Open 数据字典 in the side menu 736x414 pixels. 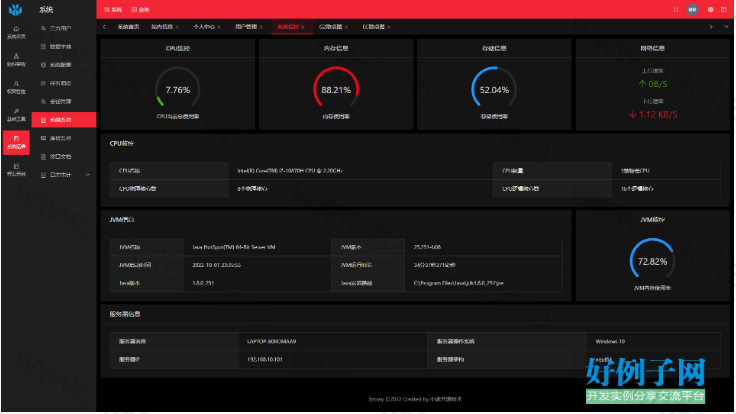pyautogui.click(x=64, y=46)
